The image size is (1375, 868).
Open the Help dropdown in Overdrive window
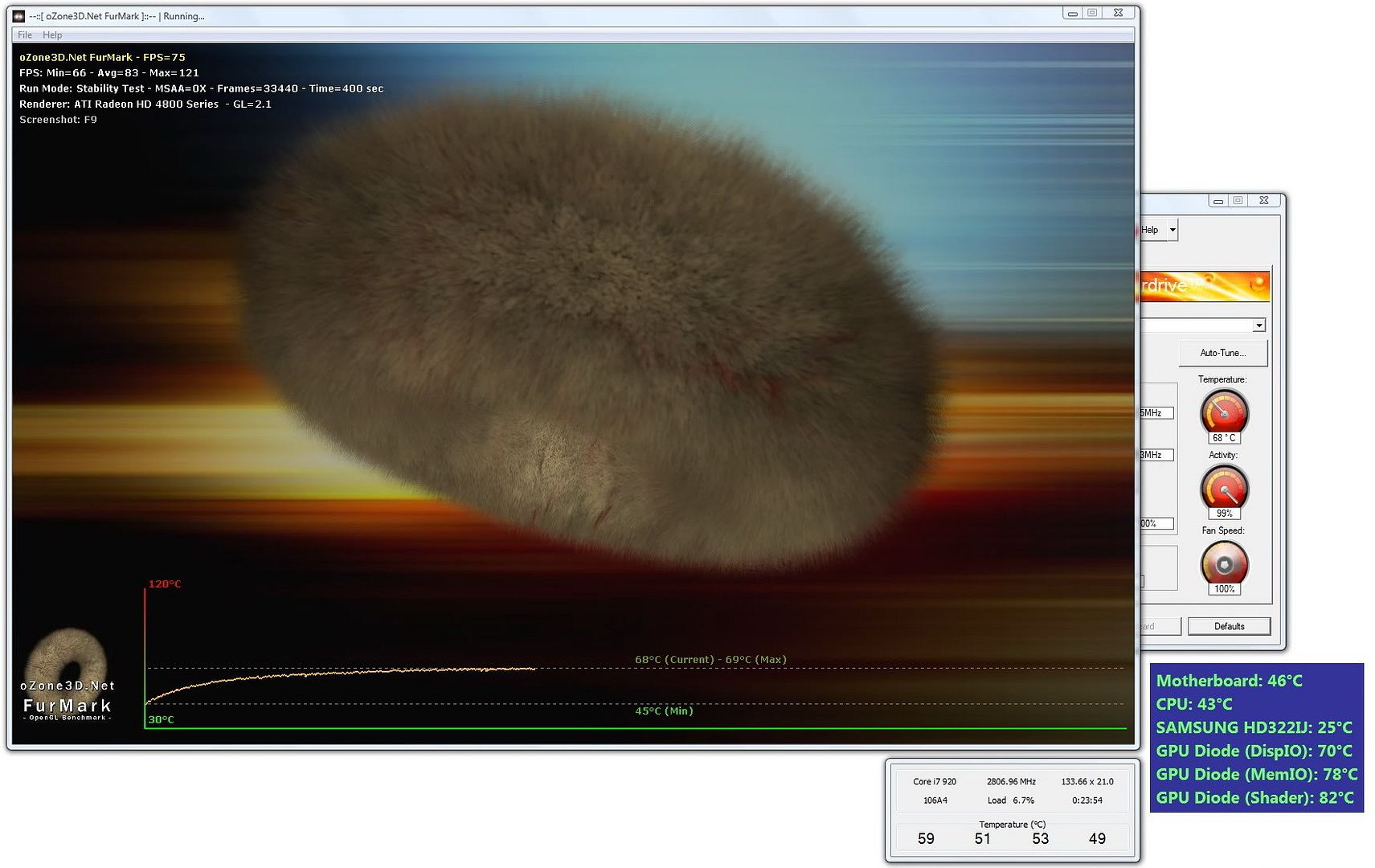(x=1173, y=230)
